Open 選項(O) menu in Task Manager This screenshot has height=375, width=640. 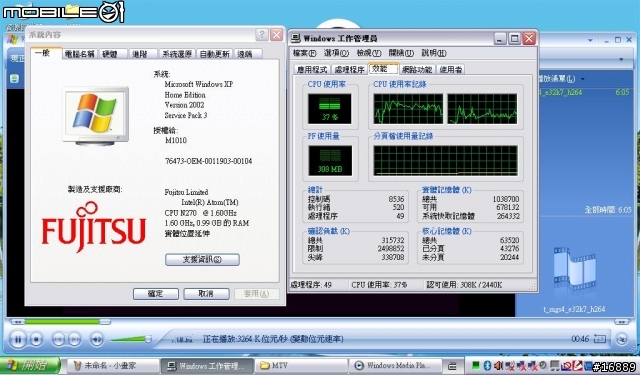point(336,53)
